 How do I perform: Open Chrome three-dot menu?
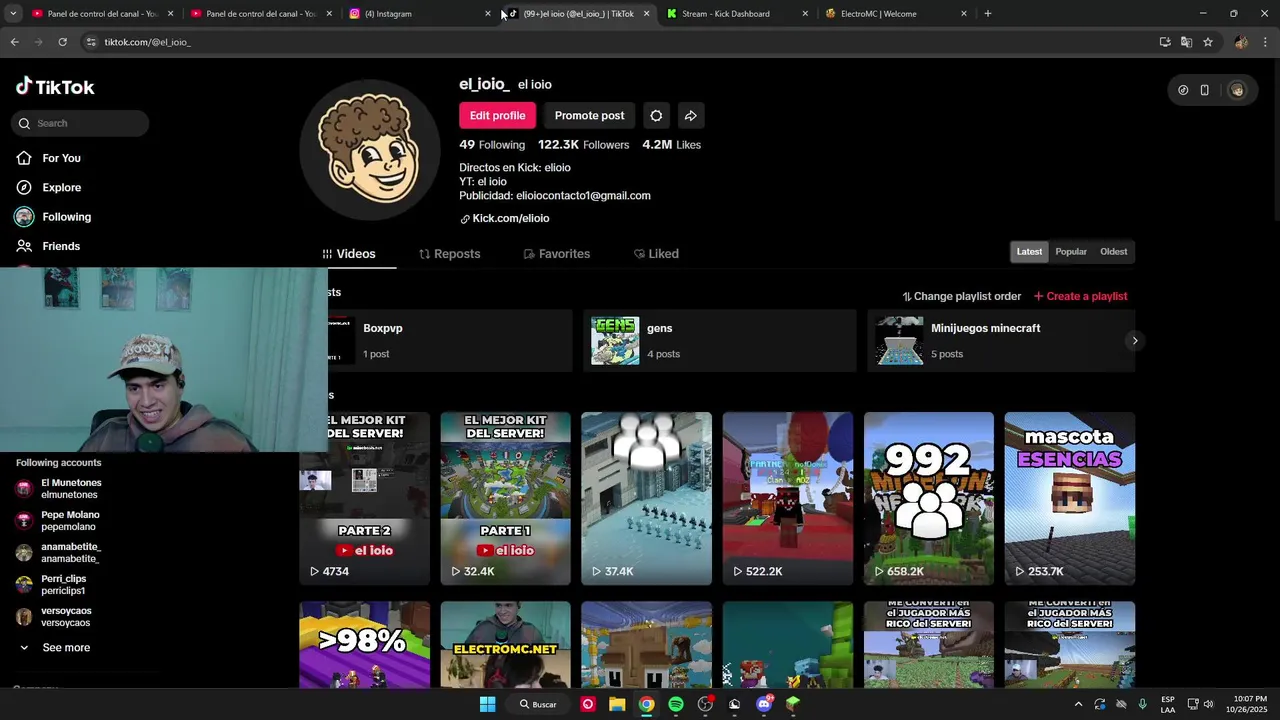[x=1266, y=42]
